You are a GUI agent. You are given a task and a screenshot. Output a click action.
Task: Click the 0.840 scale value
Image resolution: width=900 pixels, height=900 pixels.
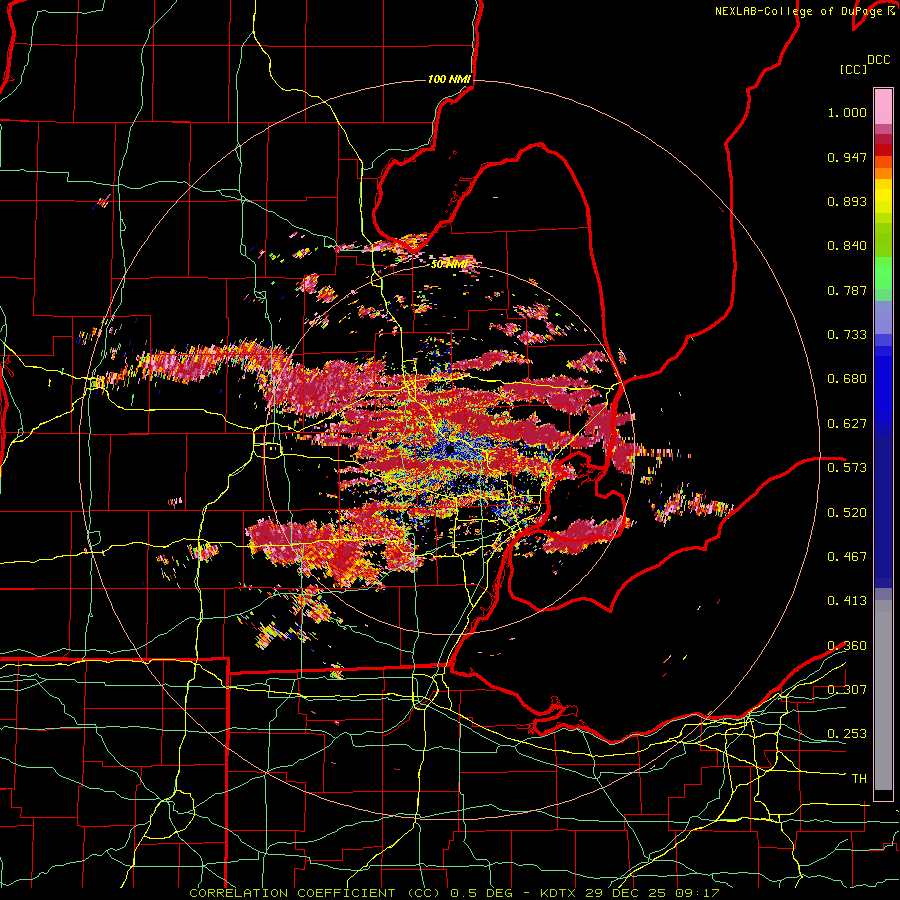tap(847, 246)
